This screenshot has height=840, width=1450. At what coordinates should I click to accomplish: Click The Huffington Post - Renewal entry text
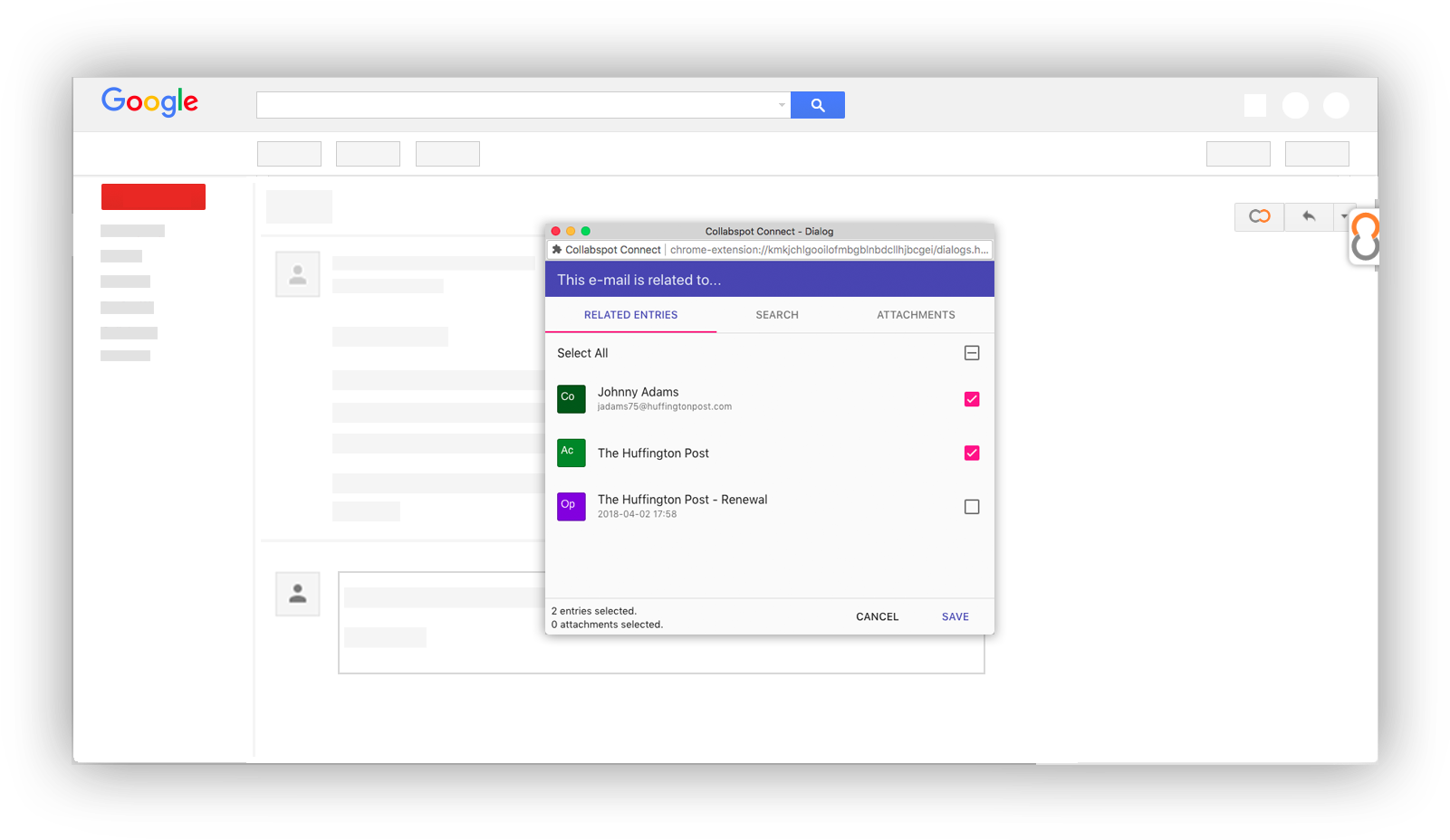682,500
